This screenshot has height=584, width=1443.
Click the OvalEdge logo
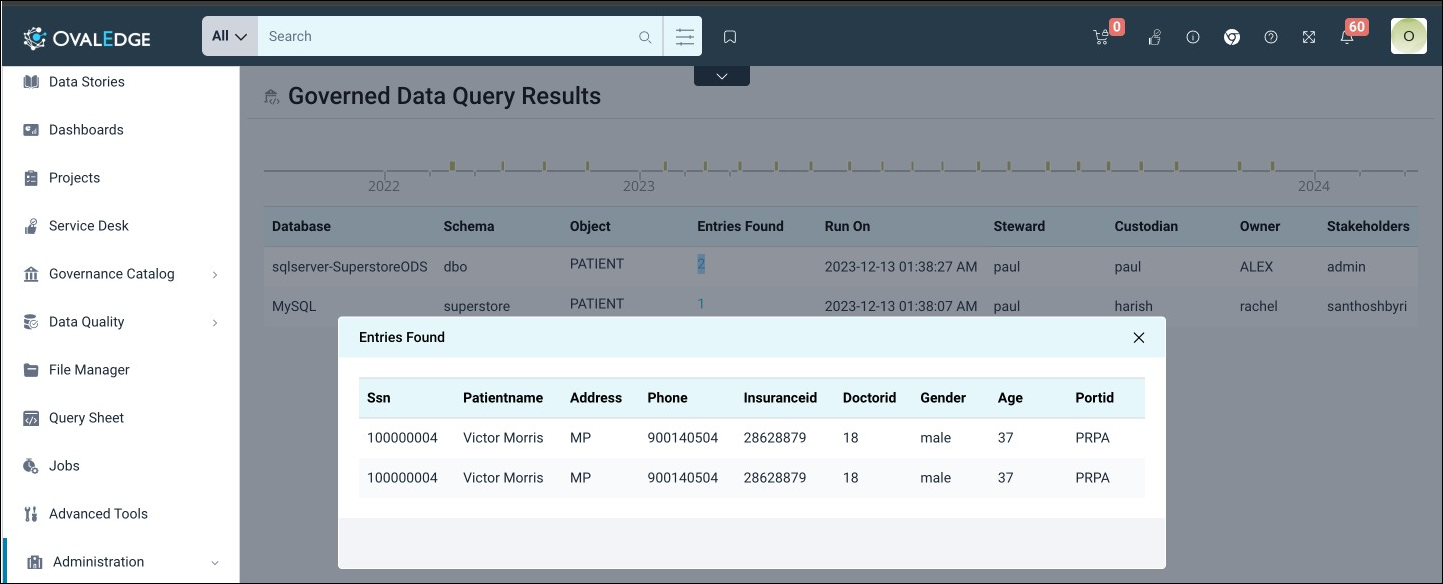tap(87, 38)
